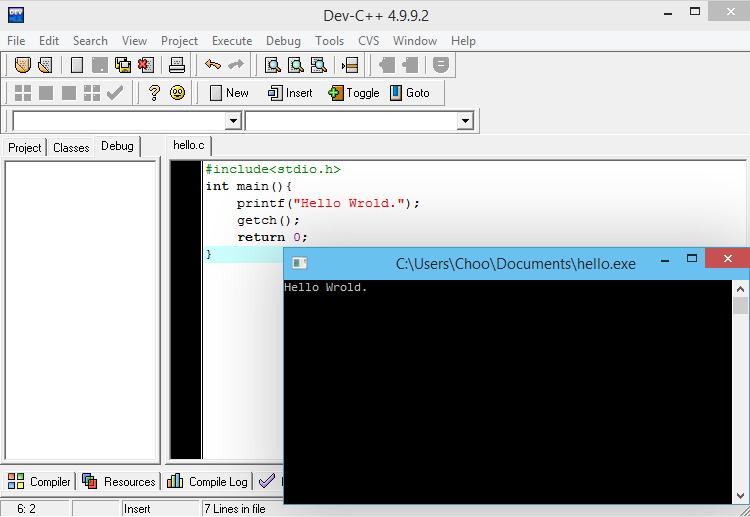The height and width of the screenshot is (517, 750).
Task: Minimize the hello.exe console window
Action: coord(665,260)
